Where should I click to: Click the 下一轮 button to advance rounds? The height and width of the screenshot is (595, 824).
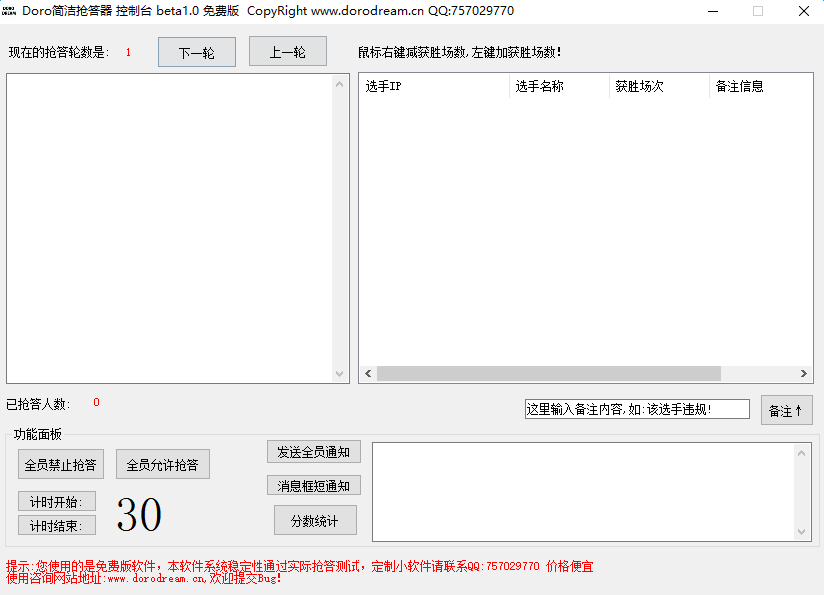pos(195,51)
